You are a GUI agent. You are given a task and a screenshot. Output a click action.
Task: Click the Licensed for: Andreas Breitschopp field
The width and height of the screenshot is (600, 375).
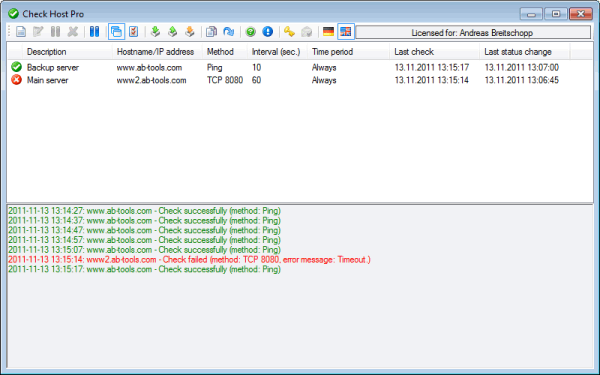[x=473, y=33]
